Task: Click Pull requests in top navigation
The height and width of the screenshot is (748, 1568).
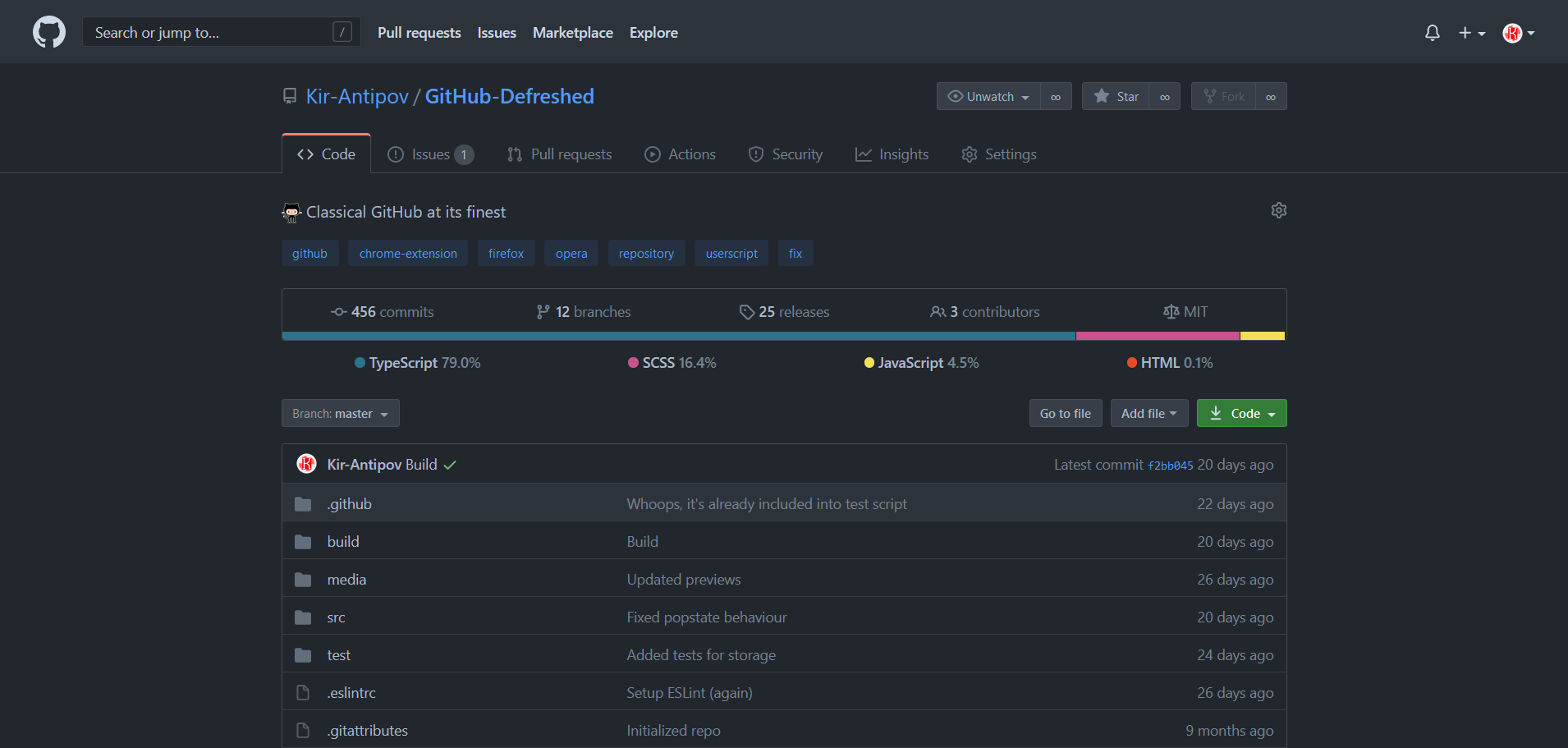Action: 420,33
